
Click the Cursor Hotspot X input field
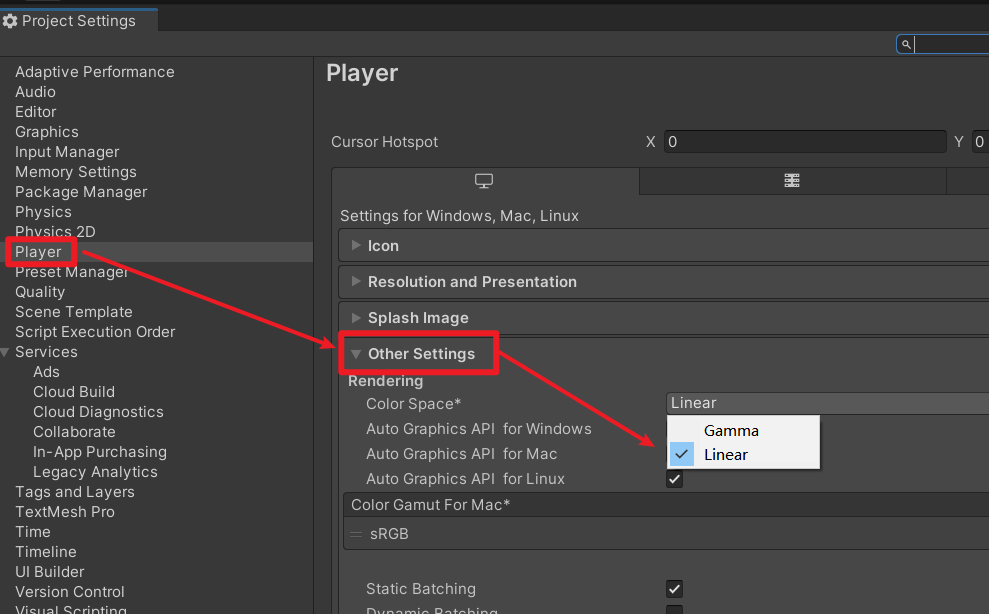pos(803,142)
